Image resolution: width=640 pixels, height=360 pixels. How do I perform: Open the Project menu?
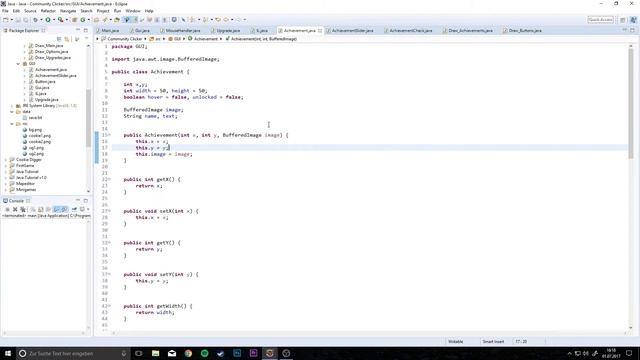103,11
